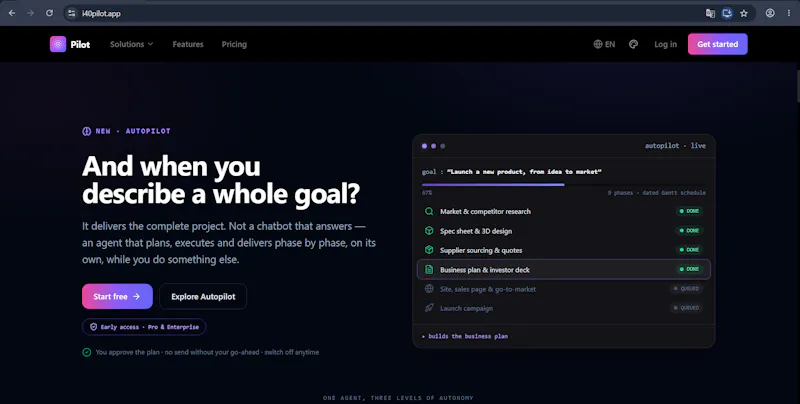Click the goal text 'Launch a new product'
This screenshot has width=800, height=404.
[x=524, y=172]
